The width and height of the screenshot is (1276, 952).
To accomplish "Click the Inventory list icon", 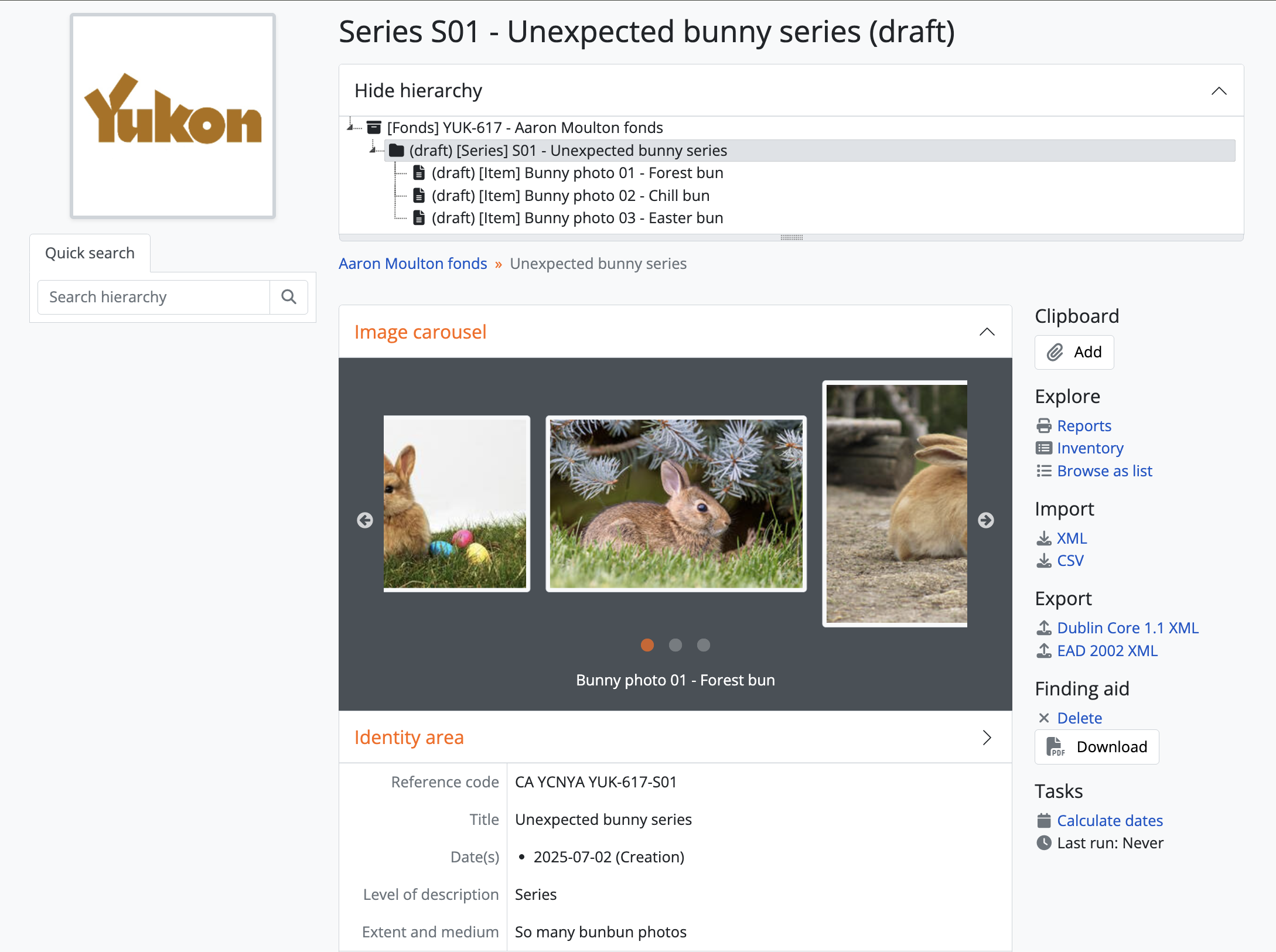I will click(x=1044, y=448).
